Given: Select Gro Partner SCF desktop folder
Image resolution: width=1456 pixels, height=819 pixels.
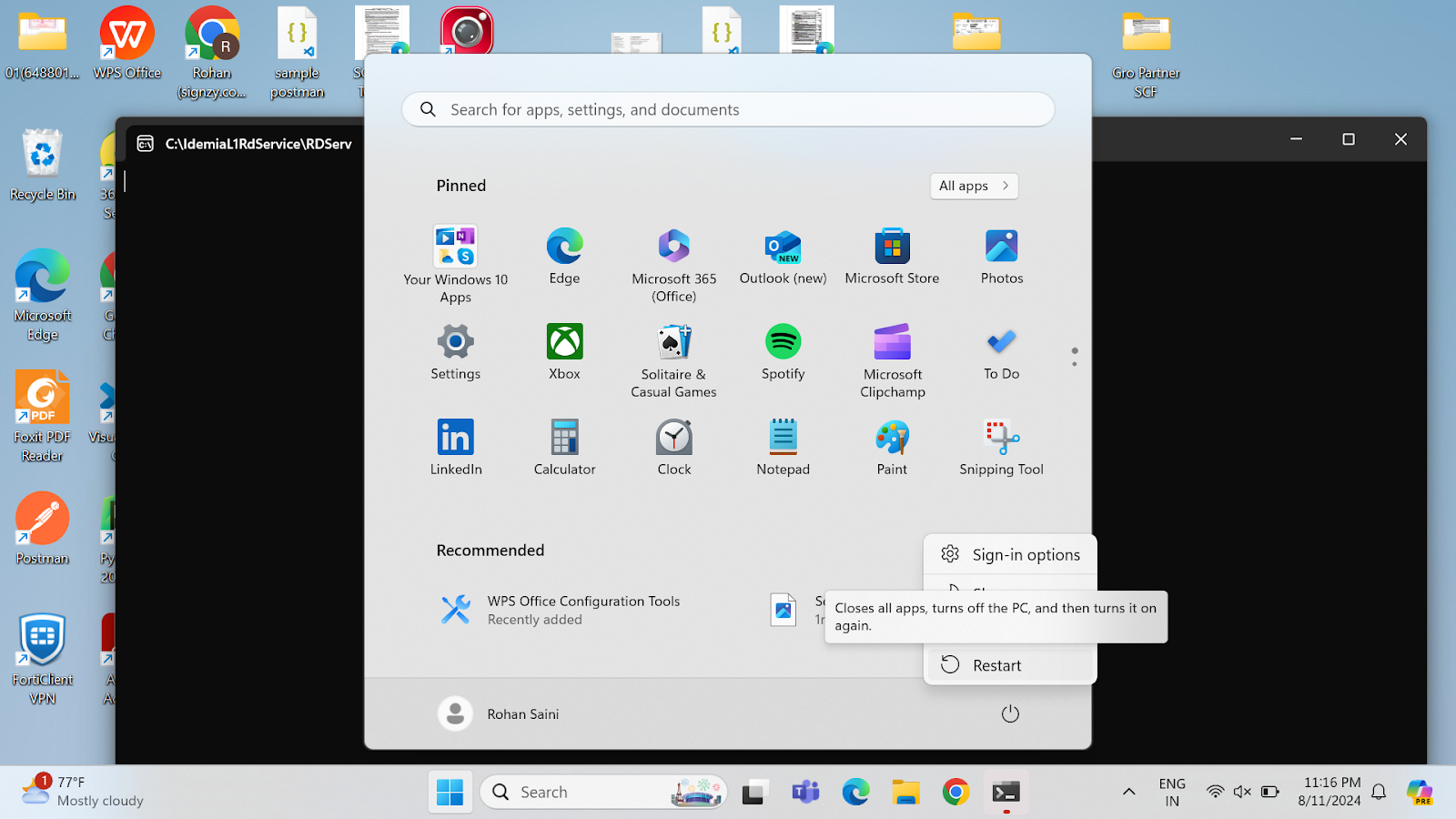Looking at the screenshot, I should pos(1146,54).
